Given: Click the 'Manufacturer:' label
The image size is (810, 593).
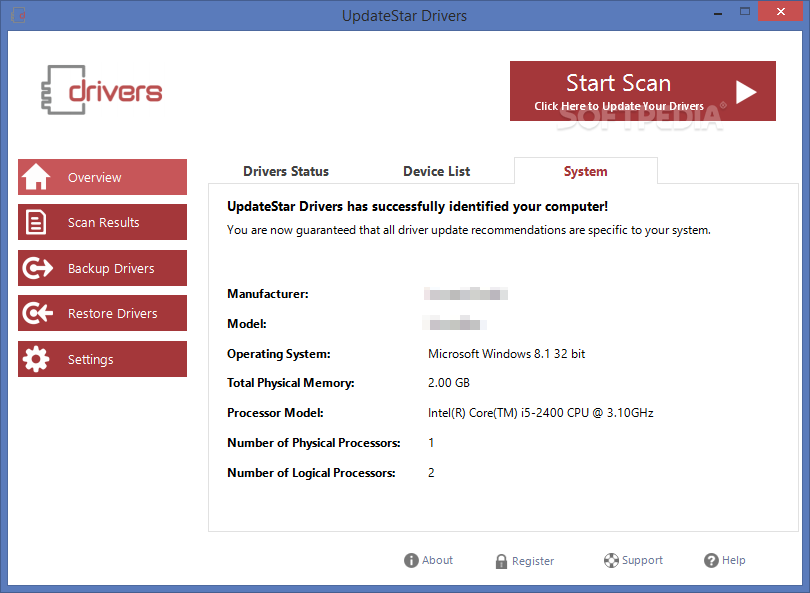Looking at the screenshot, I should pyautogui.click(x=268, y=294).
